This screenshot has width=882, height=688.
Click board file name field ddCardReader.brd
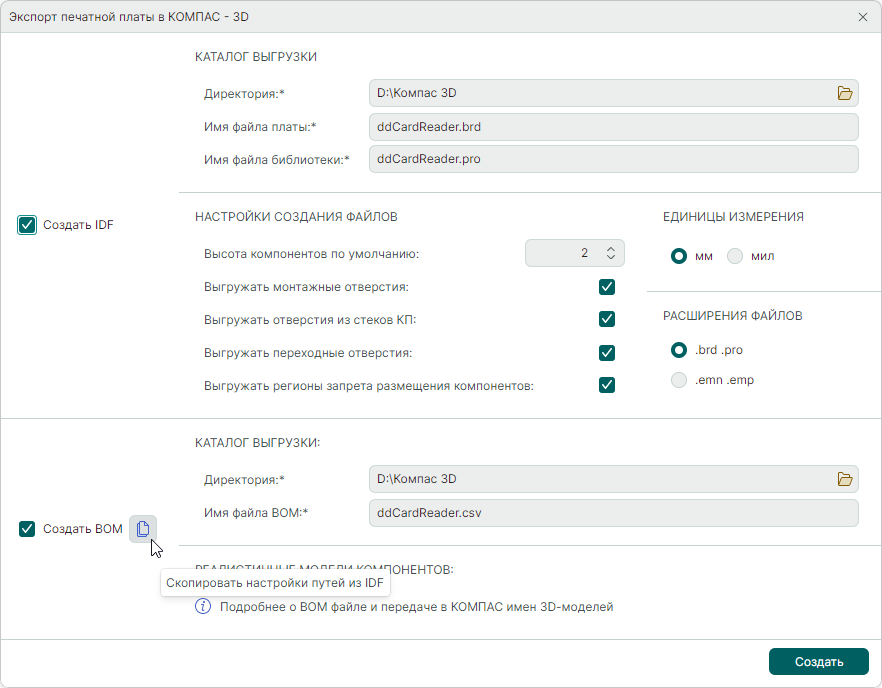[x=613, y=127]
